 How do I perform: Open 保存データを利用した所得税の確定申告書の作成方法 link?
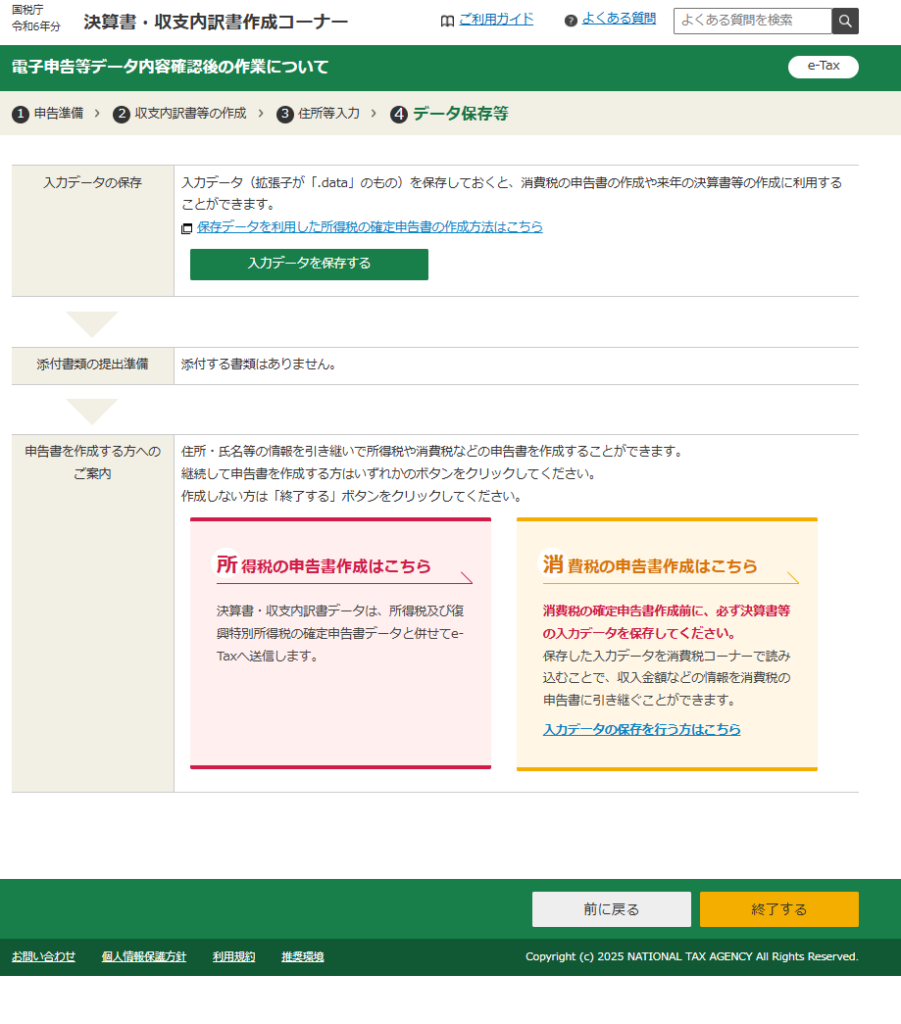(x=369, y=227)
